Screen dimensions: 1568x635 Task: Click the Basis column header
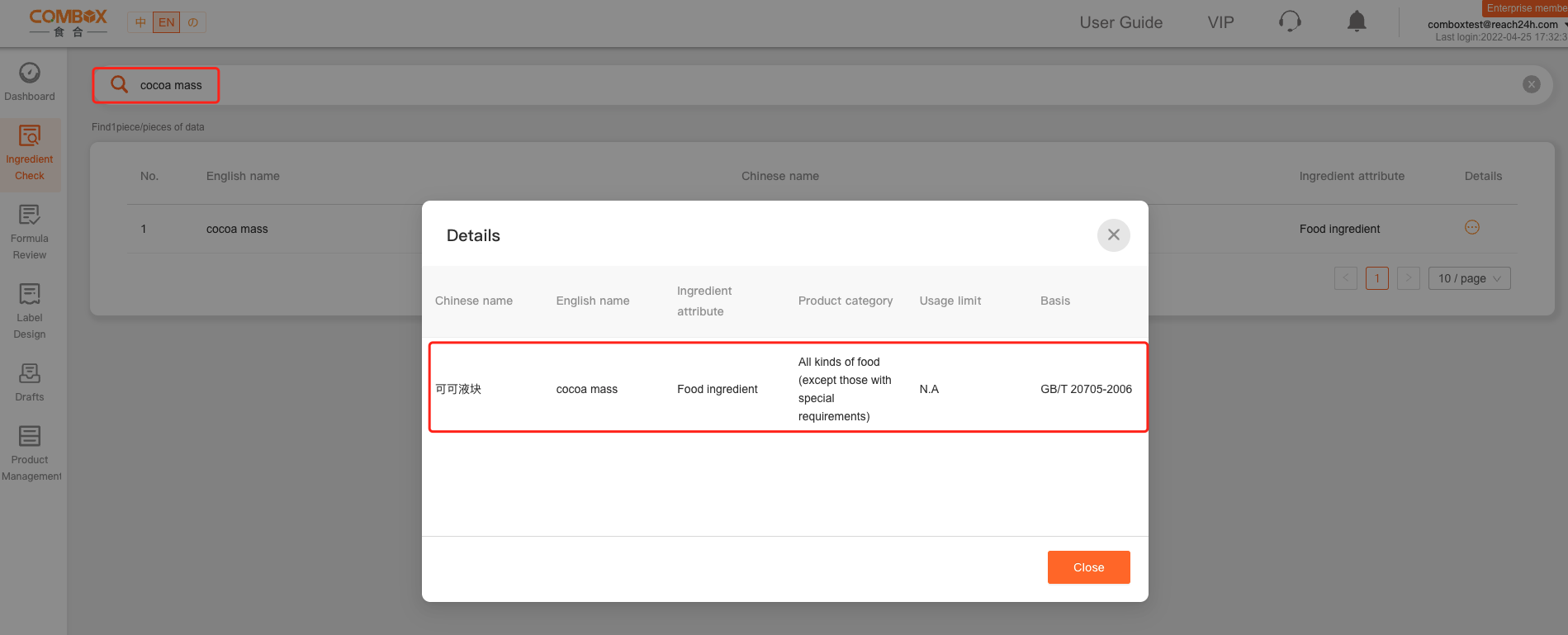coord(1055,301)
